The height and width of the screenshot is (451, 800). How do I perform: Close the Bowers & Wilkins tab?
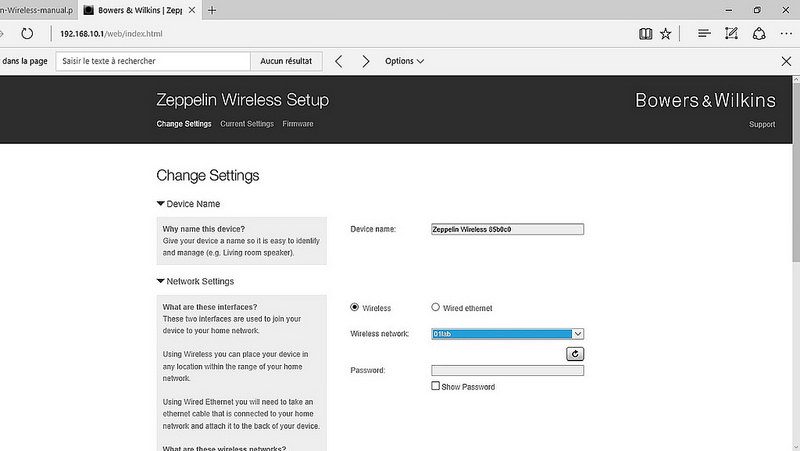tap(192, 10)
